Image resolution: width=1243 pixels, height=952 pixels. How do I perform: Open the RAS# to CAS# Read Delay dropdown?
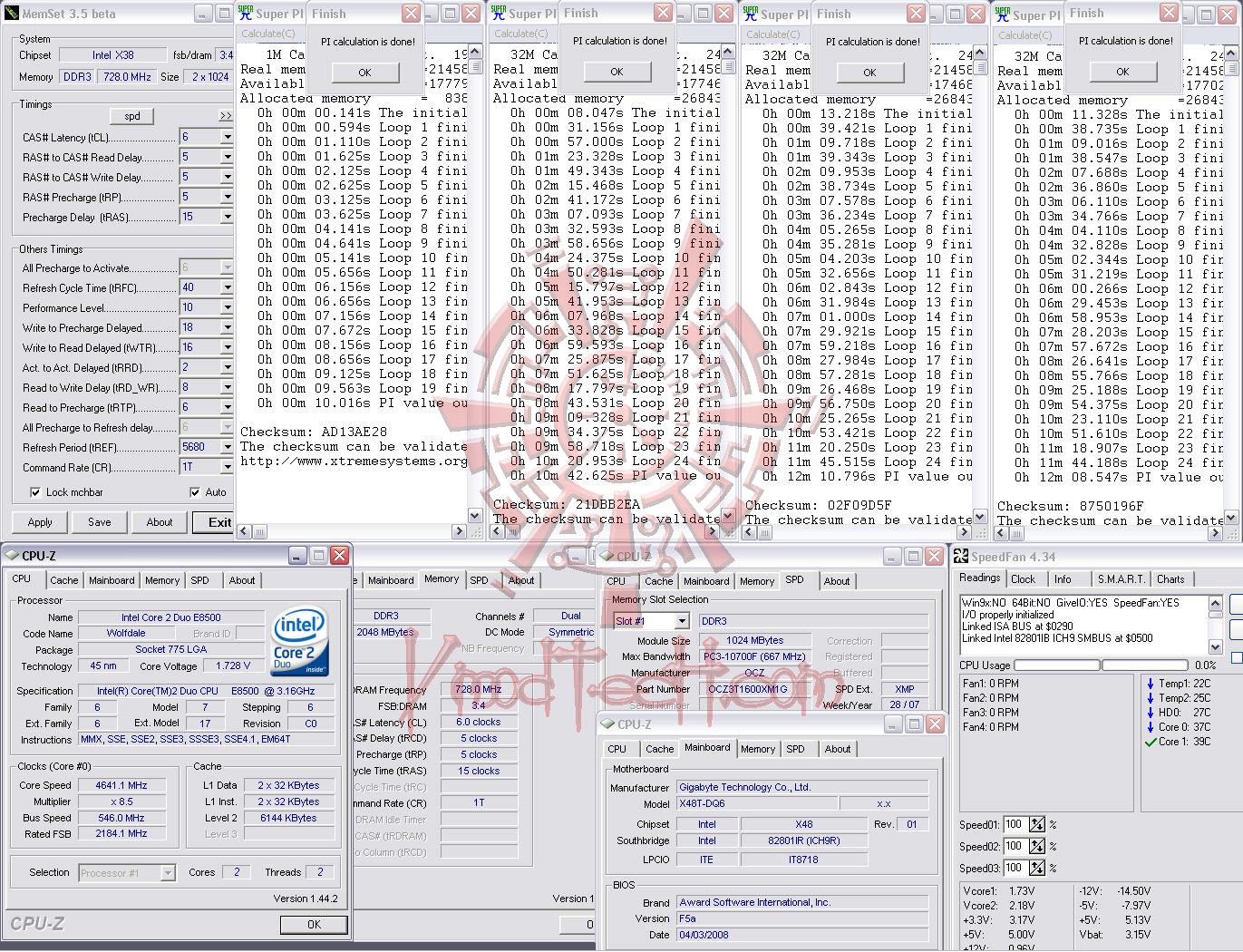coord(227,157)
